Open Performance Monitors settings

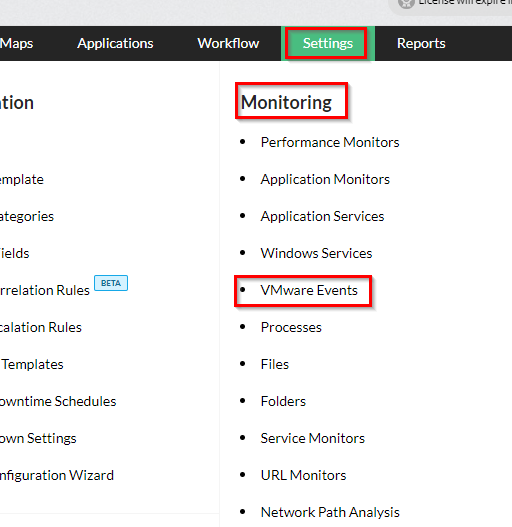(330, 142)
